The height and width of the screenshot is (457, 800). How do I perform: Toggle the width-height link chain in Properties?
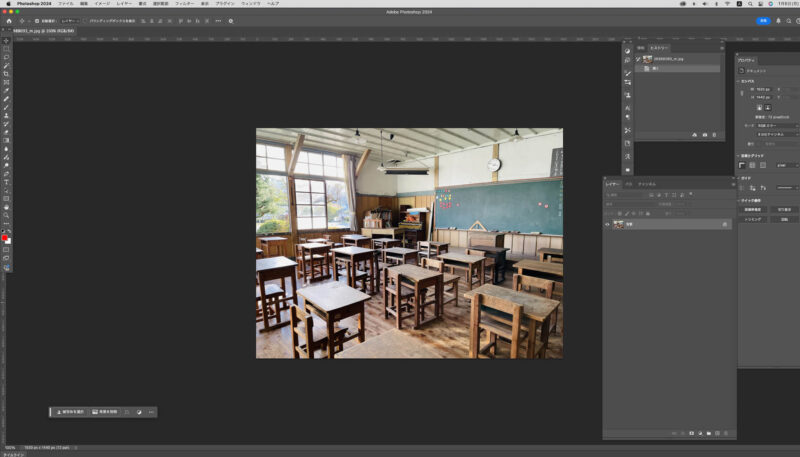742,93
